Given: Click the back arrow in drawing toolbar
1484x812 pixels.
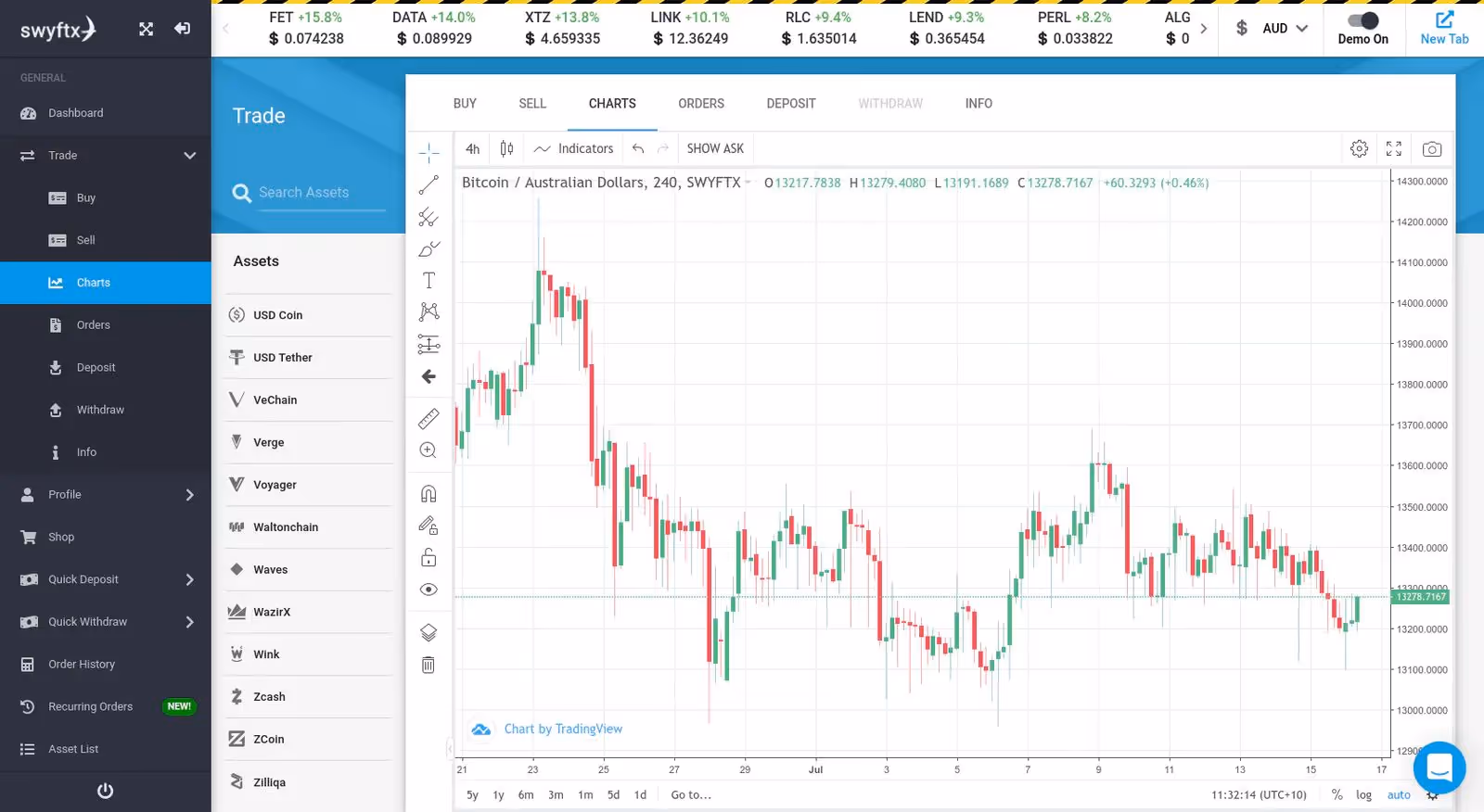Looking at the screenshot, I should click(429, 376).
